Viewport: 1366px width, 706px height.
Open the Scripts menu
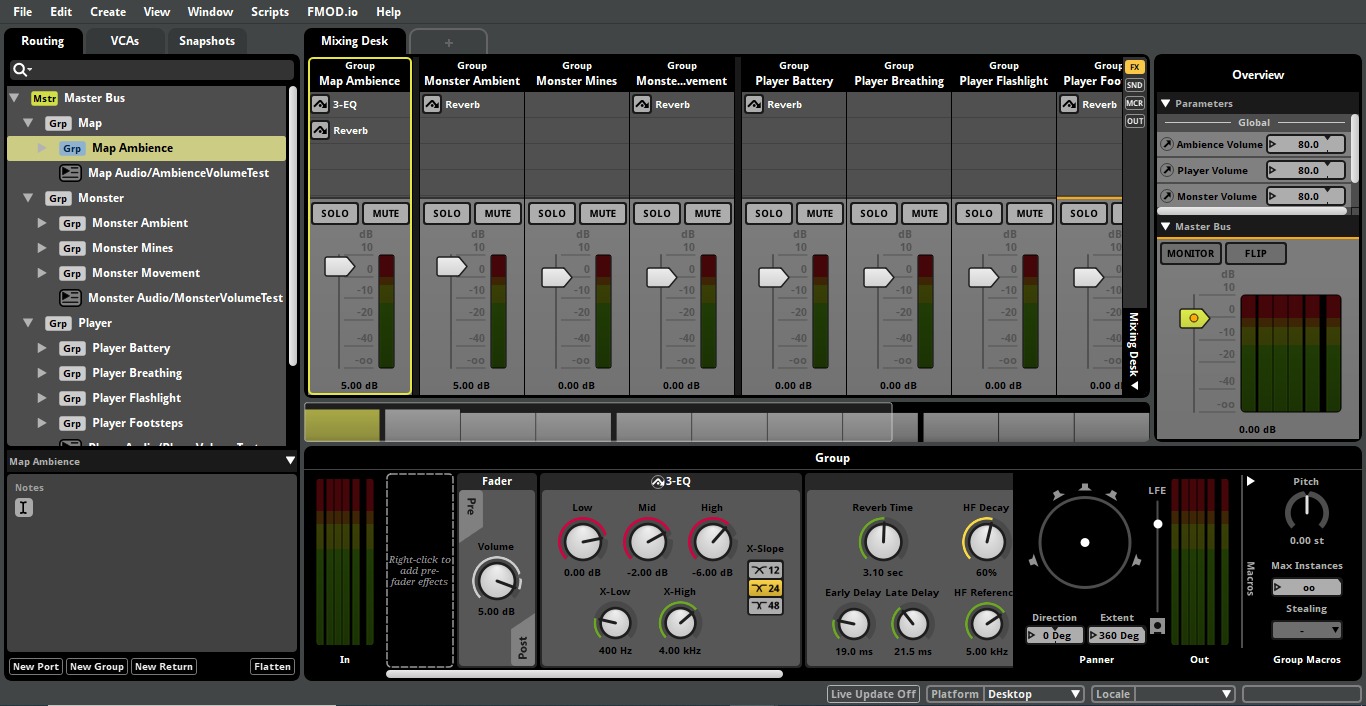(x=269, y=11)
